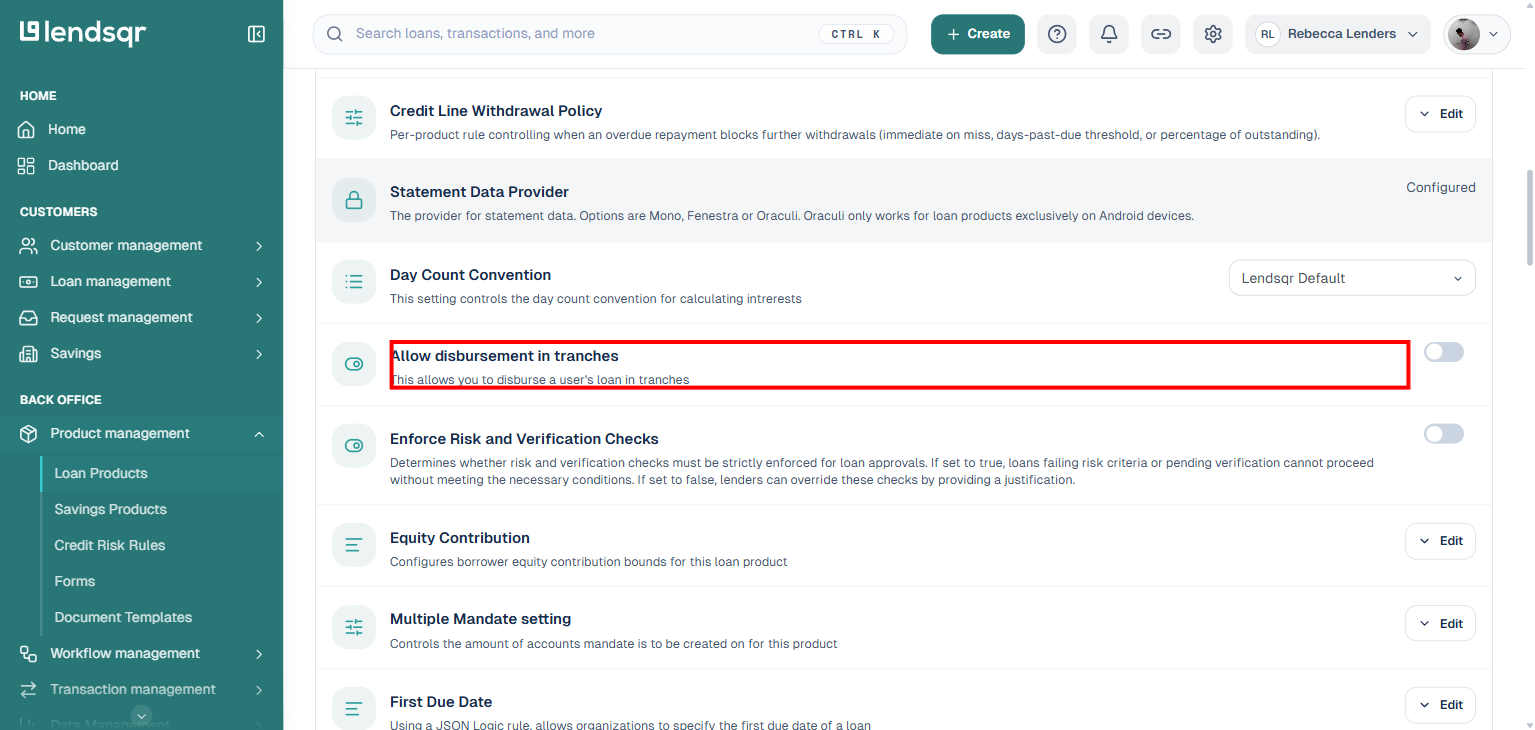Open the Dashboard sidebar item
The height and width of the screenshot is (730, 1535).
coord(141,165)
